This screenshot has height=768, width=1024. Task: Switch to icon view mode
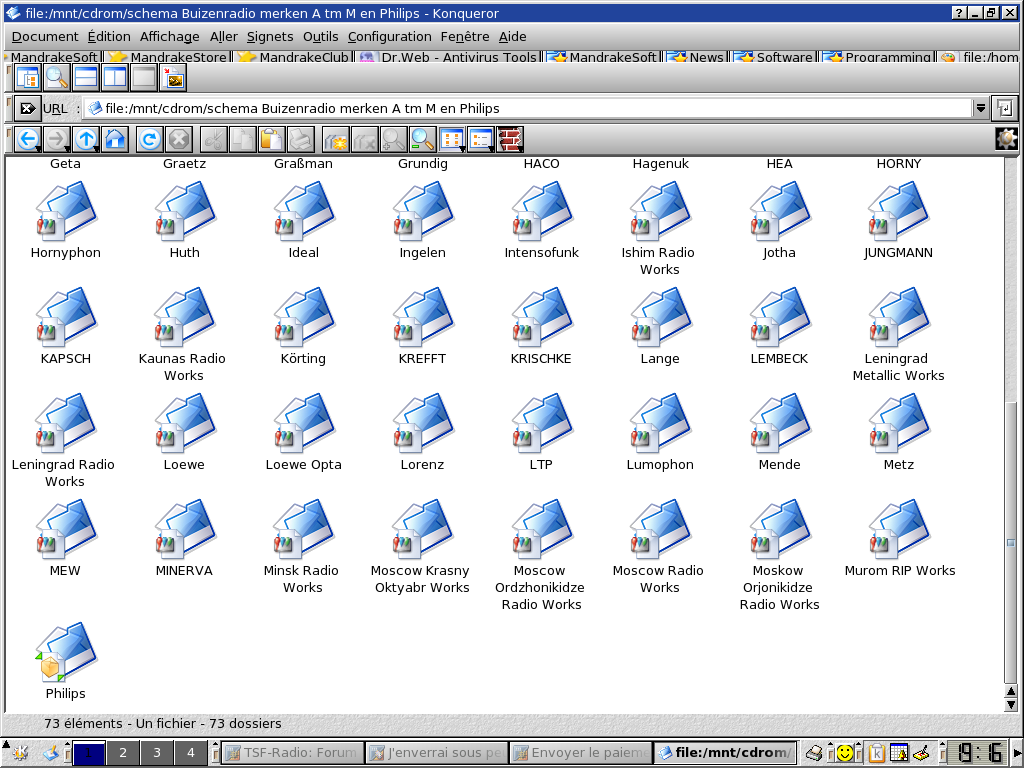coord(452,139)
